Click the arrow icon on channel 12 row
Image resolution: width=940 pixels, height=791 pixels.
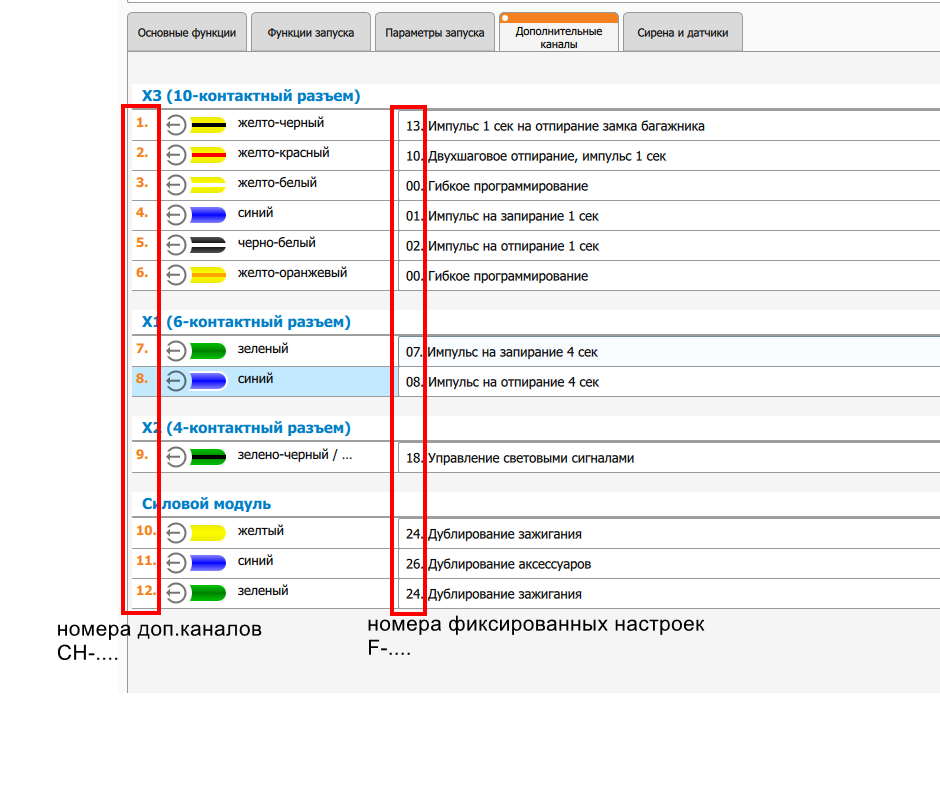point(176,593)
